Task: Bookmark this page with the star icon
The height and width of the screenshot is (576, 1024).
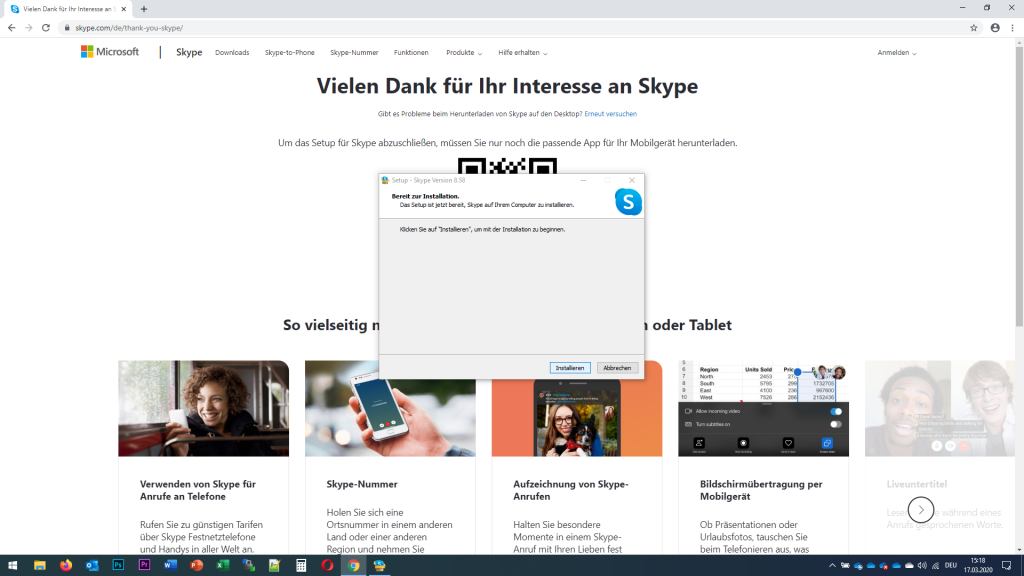Action: (x=974, y=28)
